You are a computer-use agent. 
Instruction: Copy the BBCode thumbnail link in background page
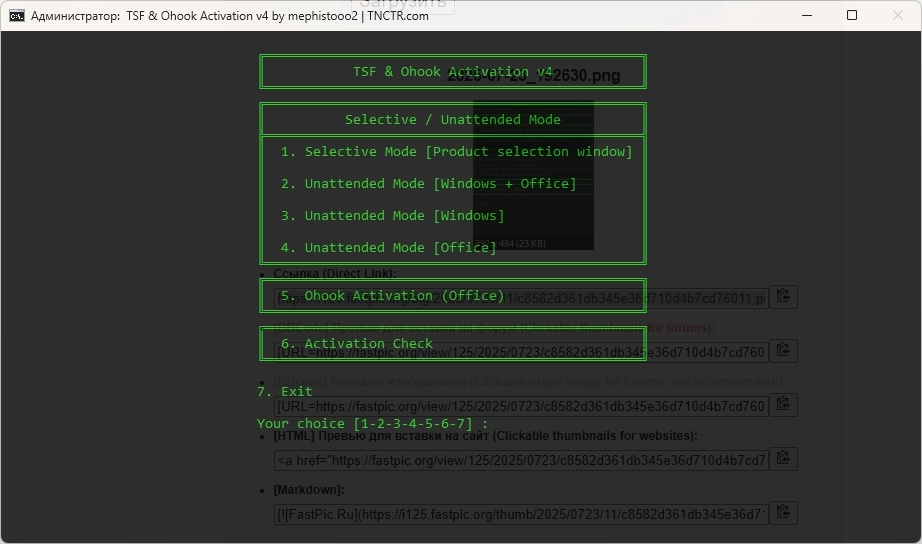[783, 351]
